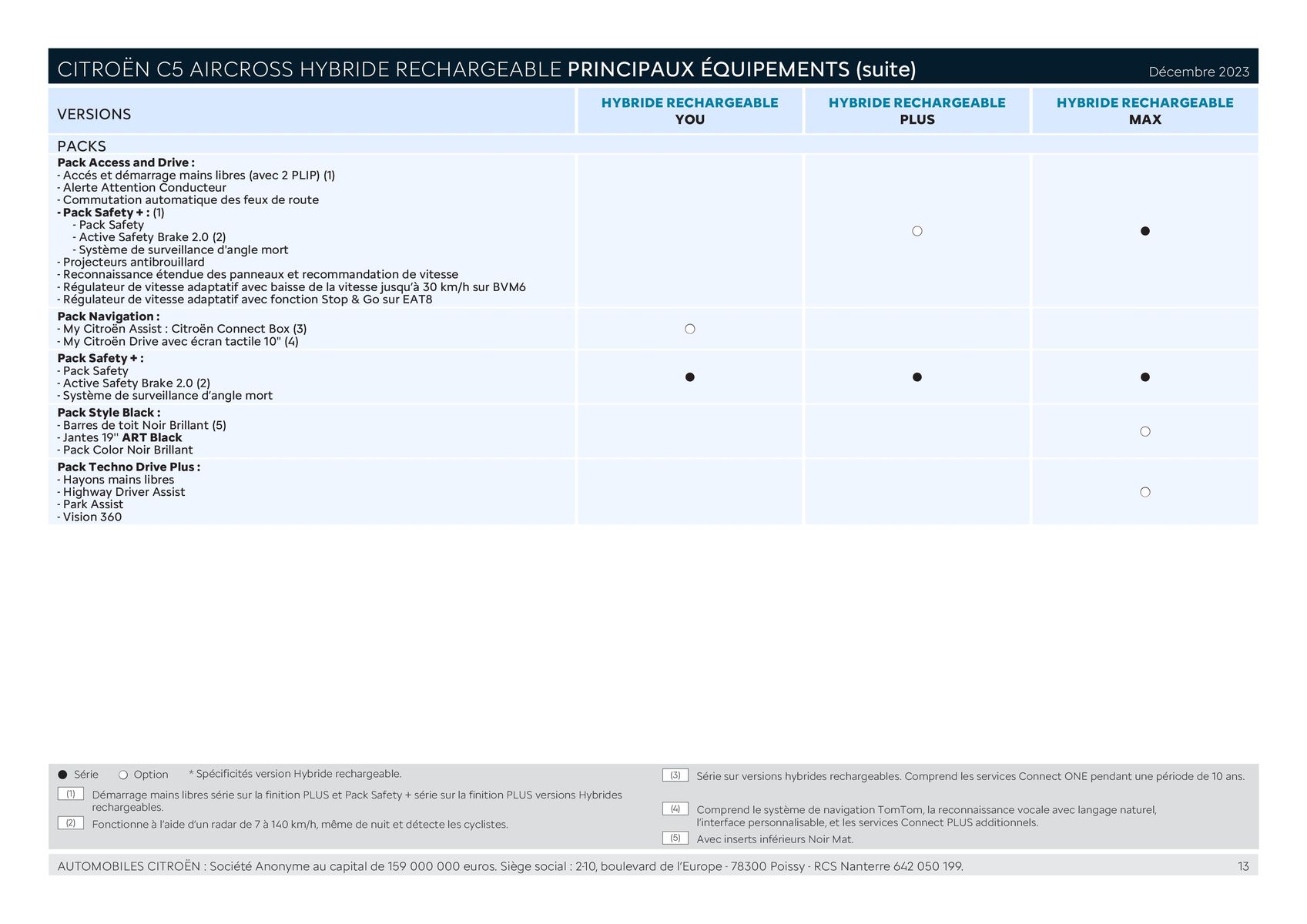Image resolution: width=1307 pixels, height=924 pixels.
Task: Click '* Spécificités version Hybride rechargeable.' note
Action: [x=295, y=774]
